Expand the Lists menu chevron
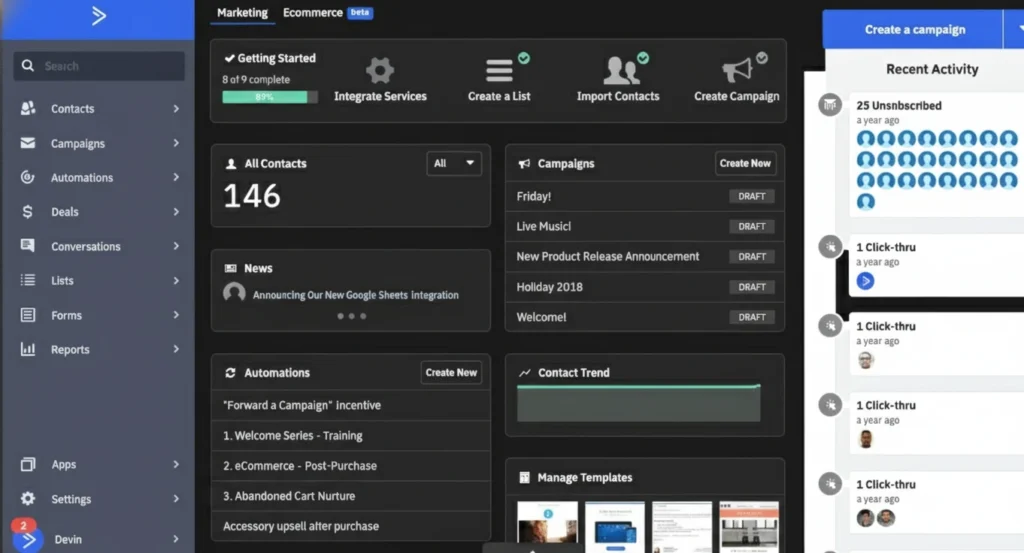This screenshot has width=1024, height=553. pyautogui.click(x=176, y=280)
